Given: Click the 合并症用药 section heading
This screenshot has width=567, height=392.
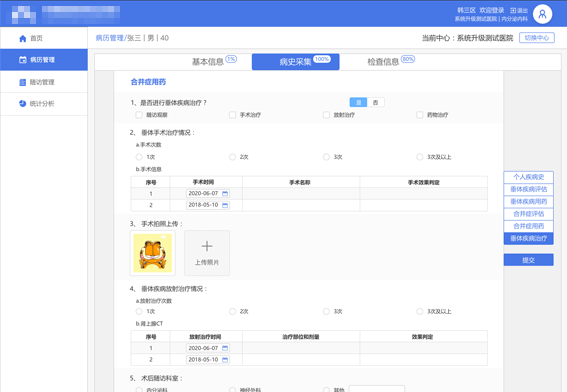Looking at the screenshot, I should point(148,82).
